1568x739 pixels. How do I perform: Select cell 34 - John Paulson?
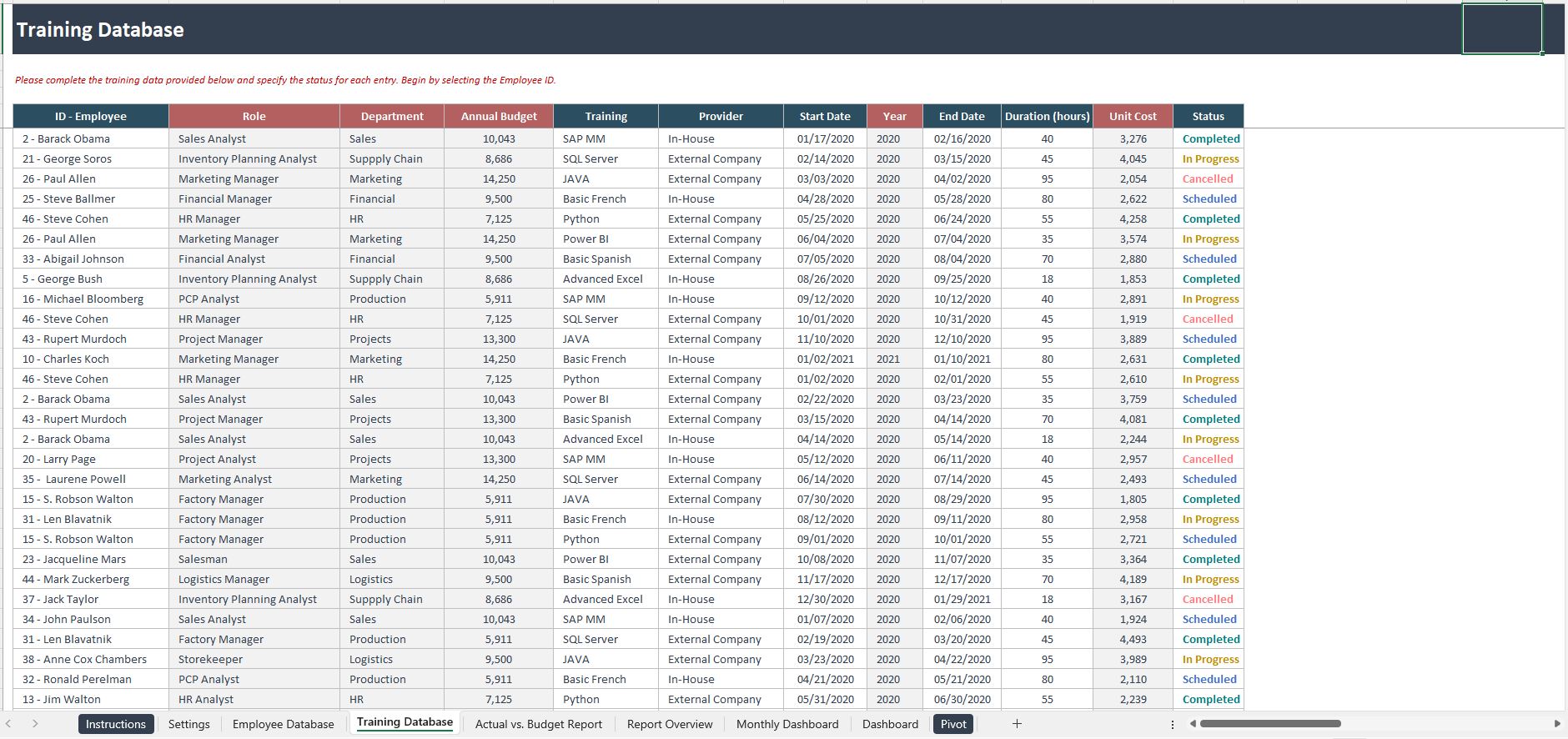pyautogui.click(x=91, y=619)
